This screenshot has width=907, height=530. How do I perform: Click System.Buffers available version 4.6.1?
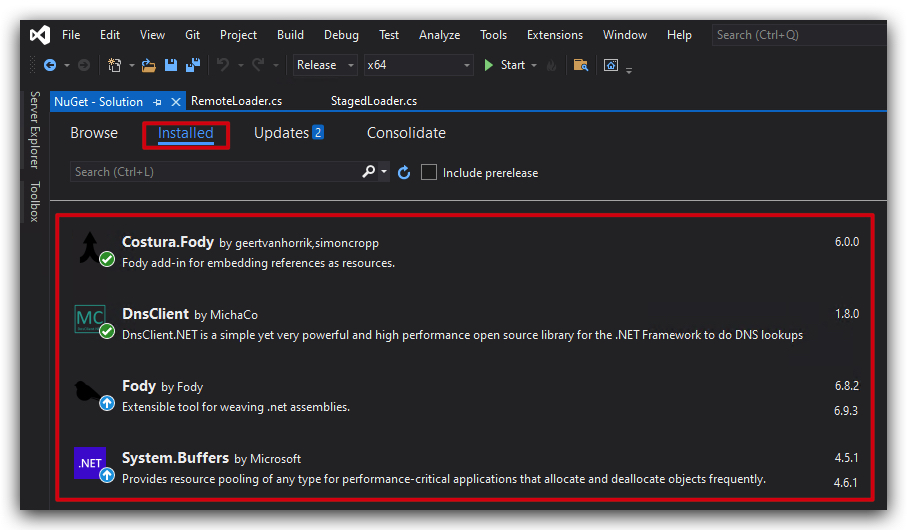coord(846,483)
